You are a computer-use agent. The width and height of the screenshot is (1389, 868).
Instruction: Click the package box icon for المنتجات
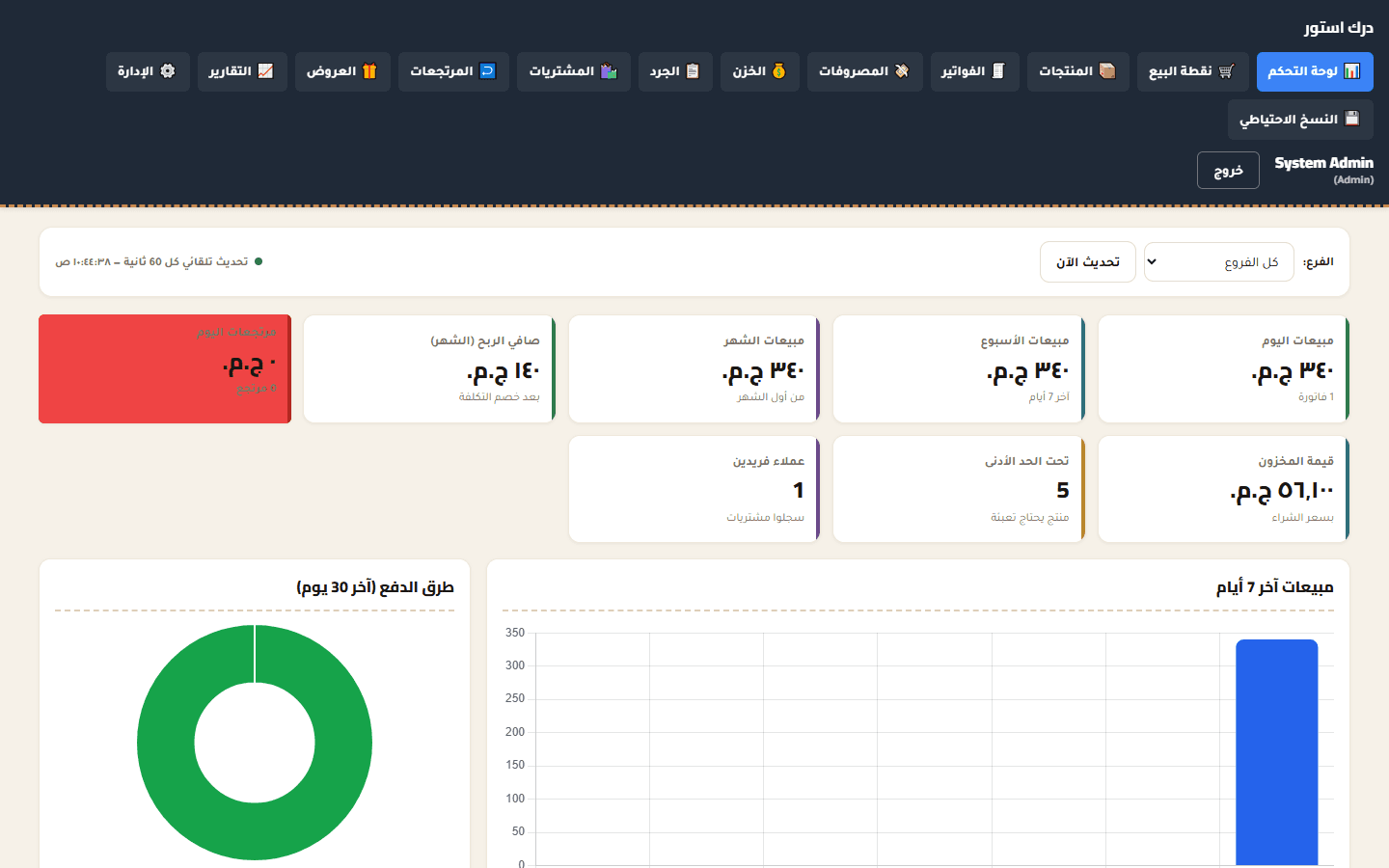pyautogui.click(x=1107, y=71)
